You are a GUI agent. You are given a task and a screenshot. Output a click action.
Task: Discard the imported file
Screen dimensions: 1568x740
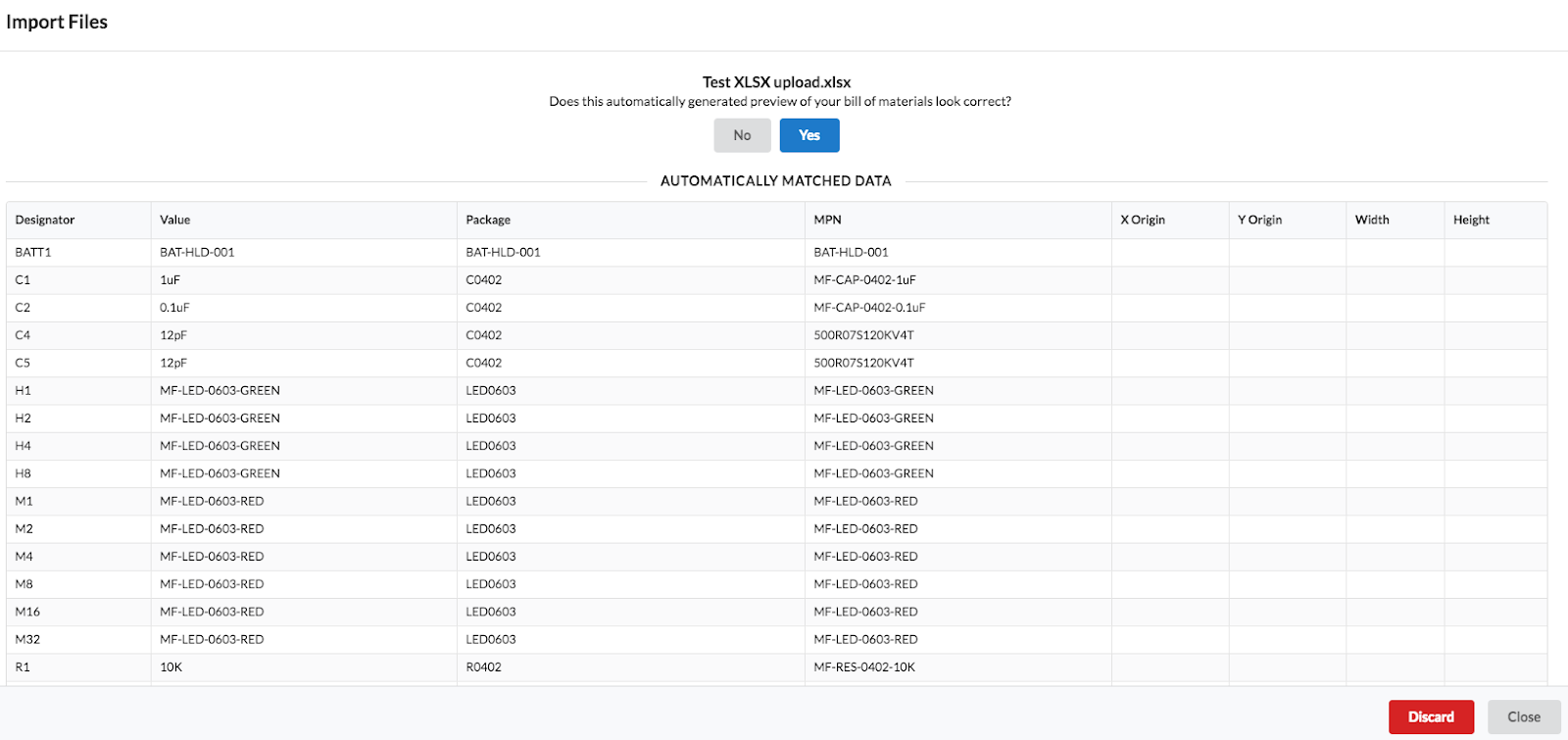point(1431,716)
